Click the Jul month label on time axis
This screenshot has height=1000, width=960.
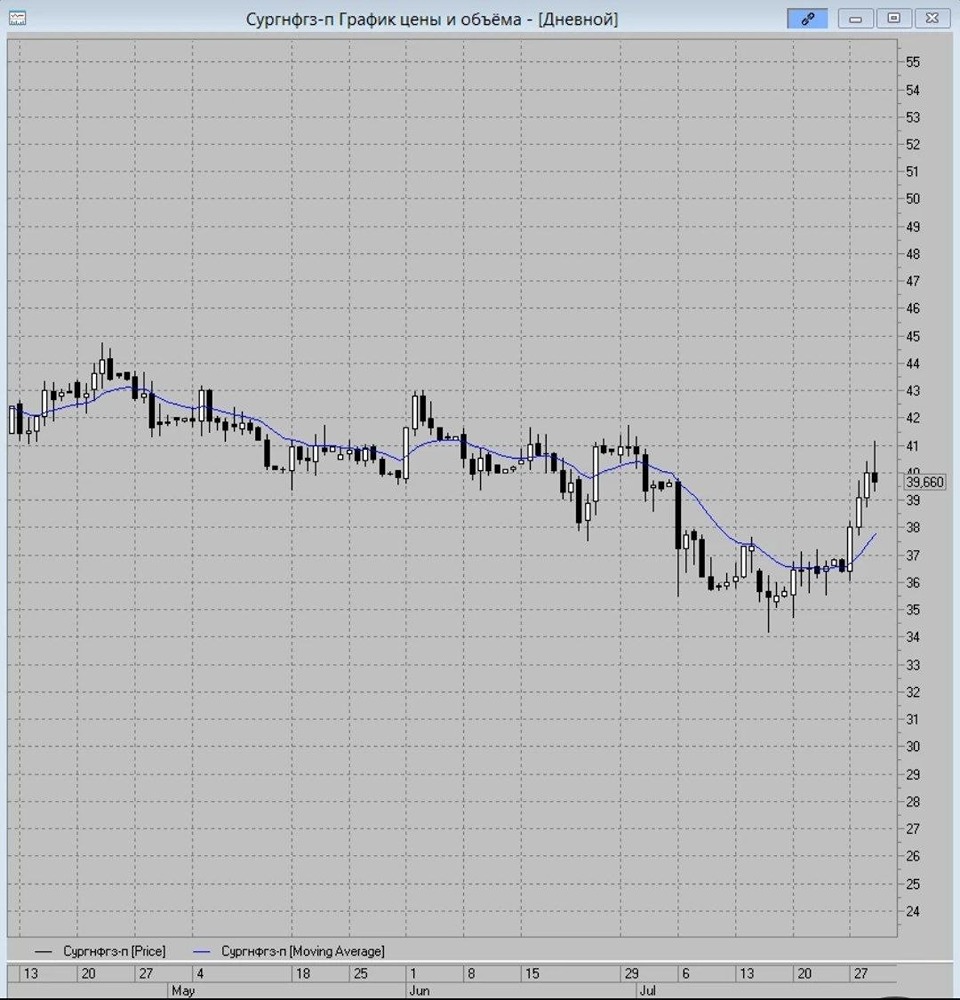coord(647,990)
